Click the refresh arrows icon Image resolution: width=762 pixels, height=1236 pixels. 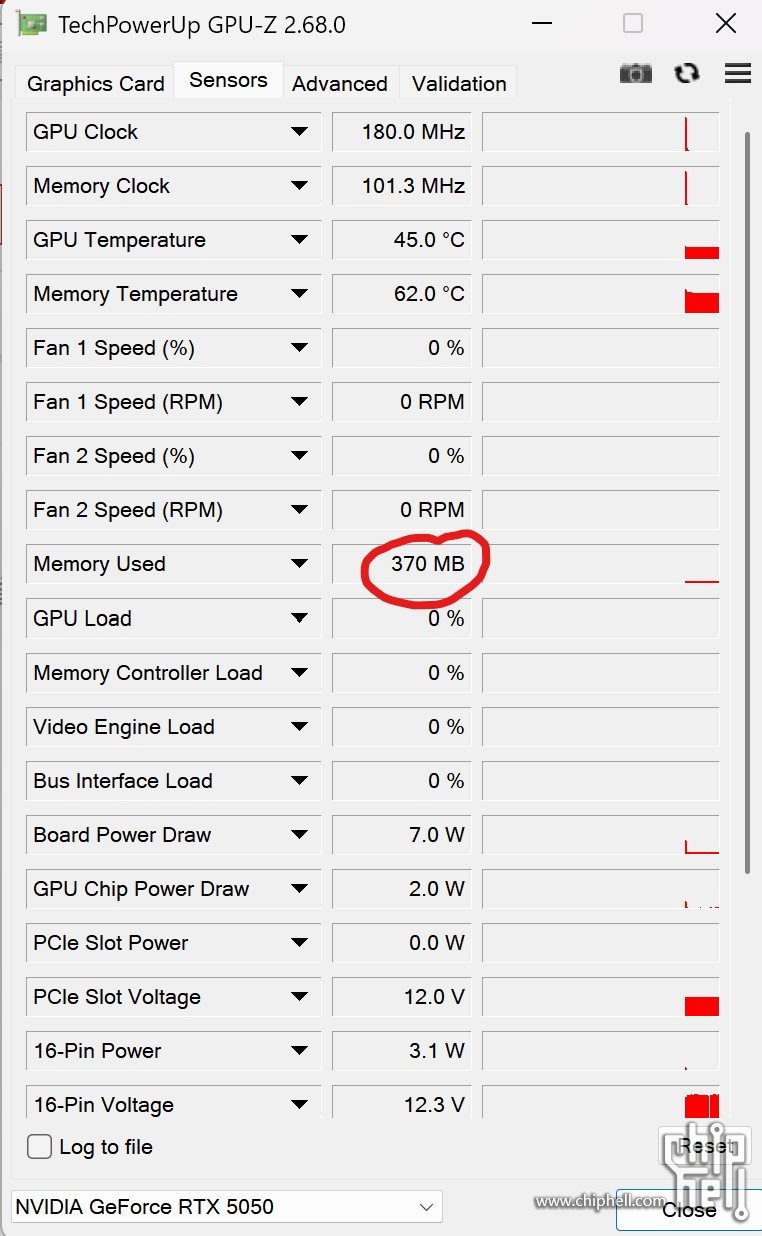click(x=687, y=73)
